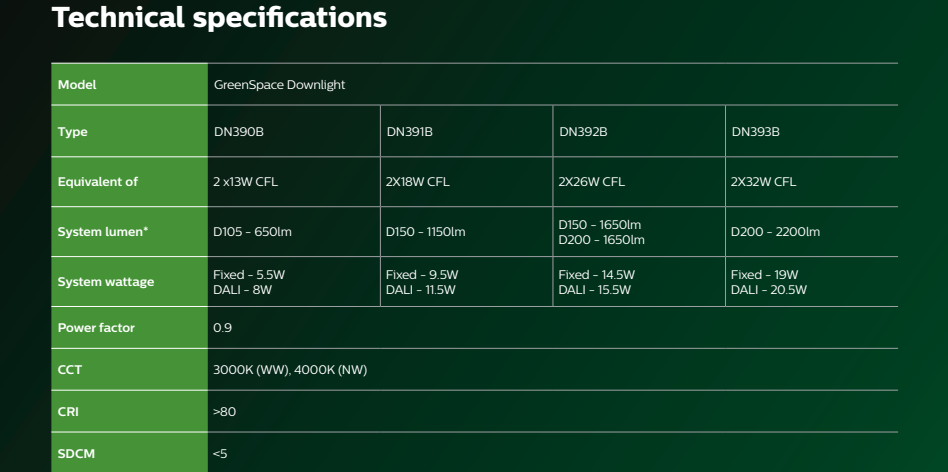Click the Fixed - 19W wattage cell
The width and height of the screenshot is (948, 472).
pos(765,275)
